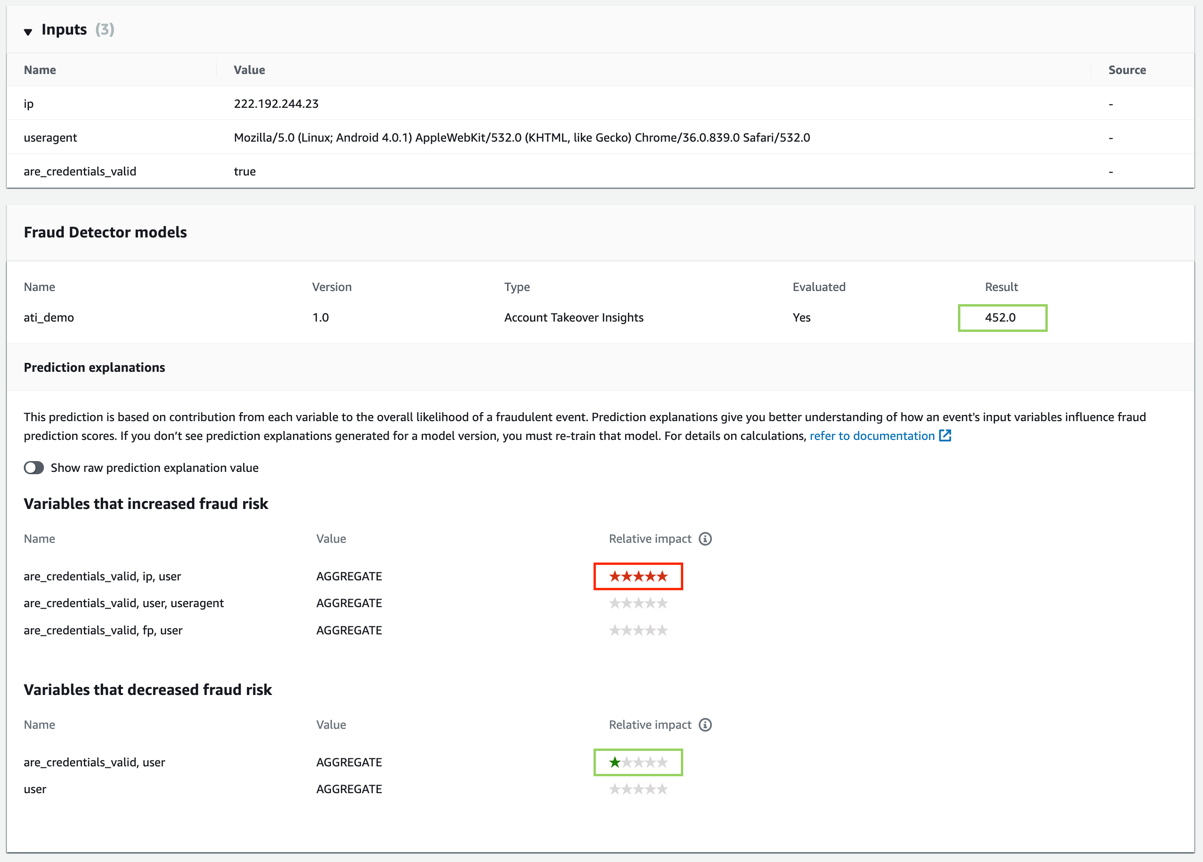
Task: Click the are_credentials_valid input value true
Action: (245, 172)
